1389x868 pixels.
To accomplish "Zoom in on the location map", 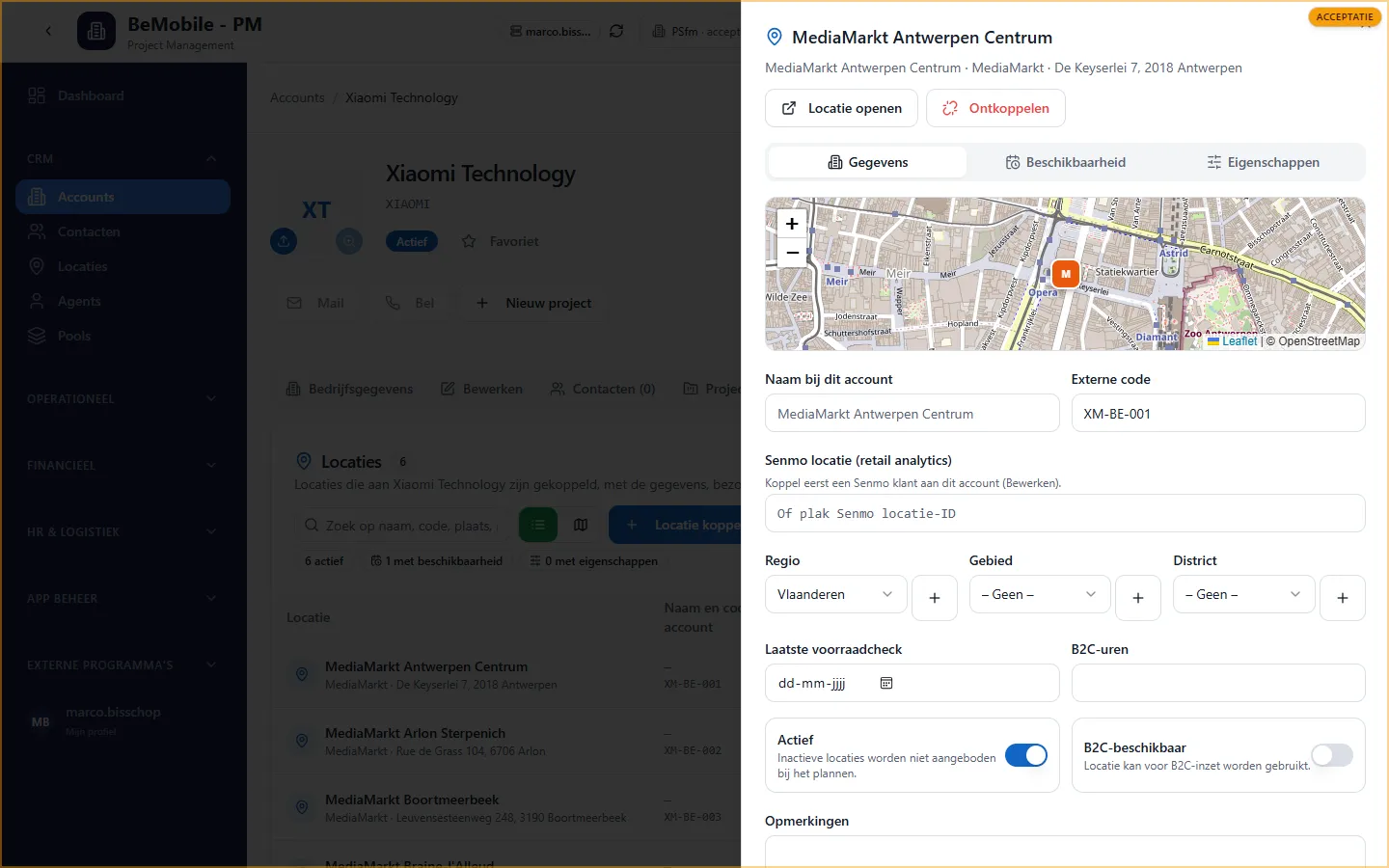I will pyautogui.click(x=792, y=223).
